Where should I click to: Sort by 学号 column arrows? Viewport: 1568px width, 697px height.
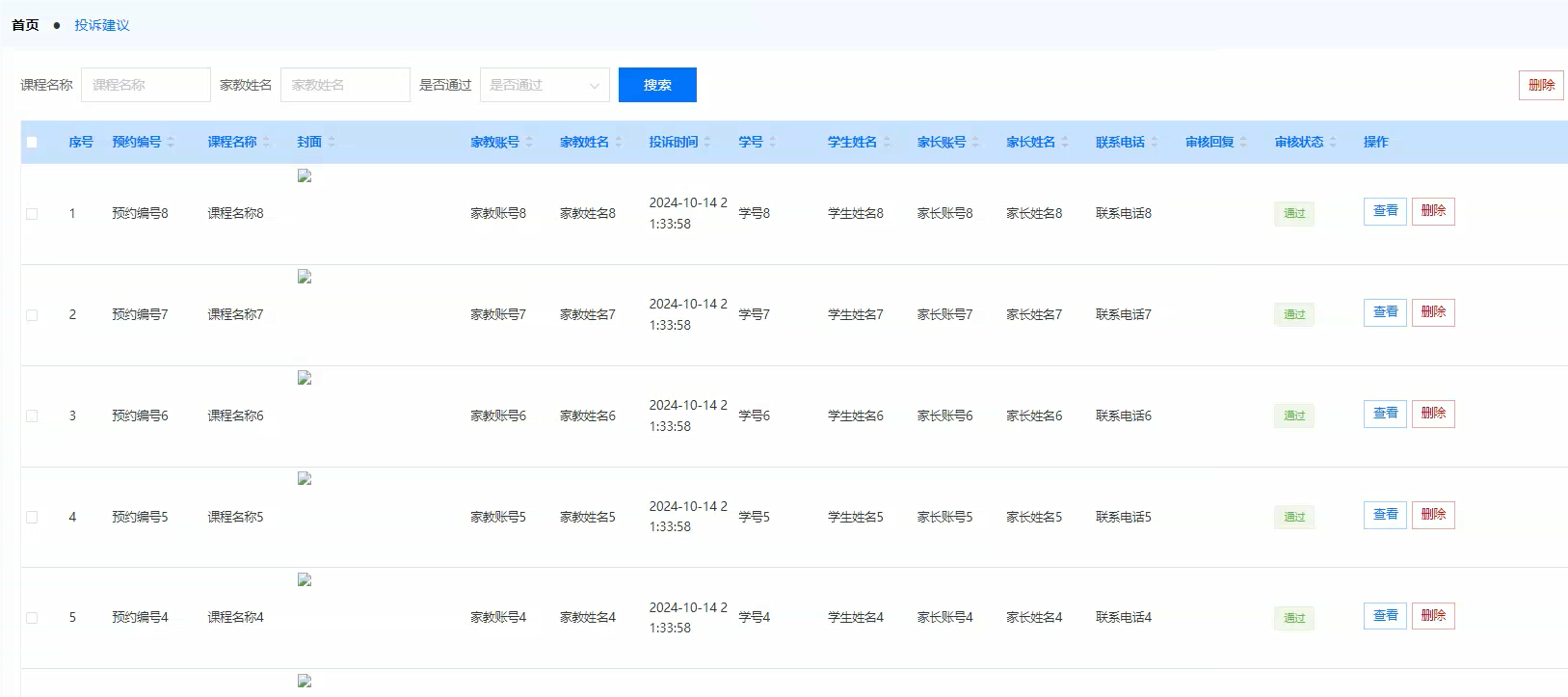(x=773, y=142)
